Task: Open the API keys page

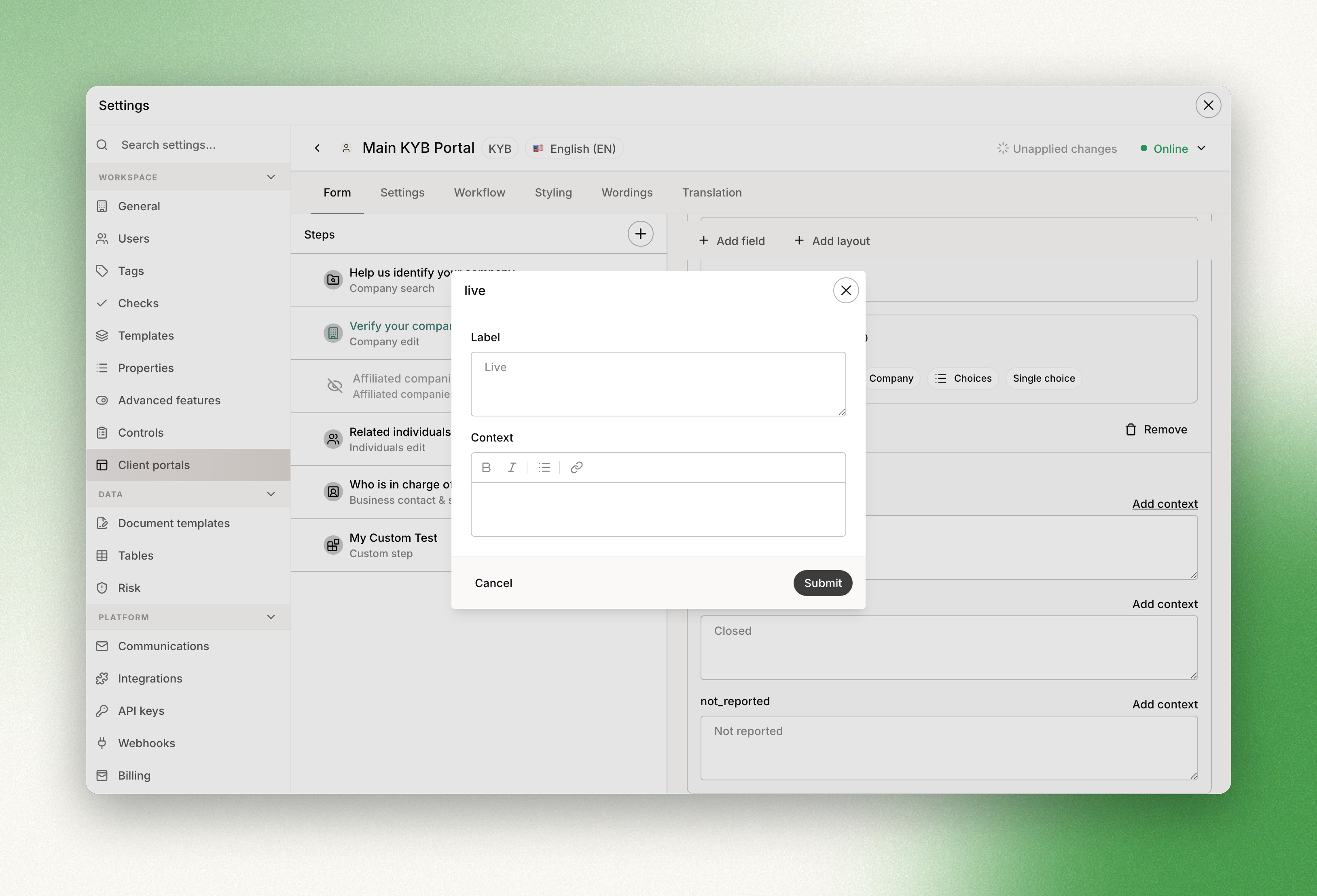Action: [188, 711]
